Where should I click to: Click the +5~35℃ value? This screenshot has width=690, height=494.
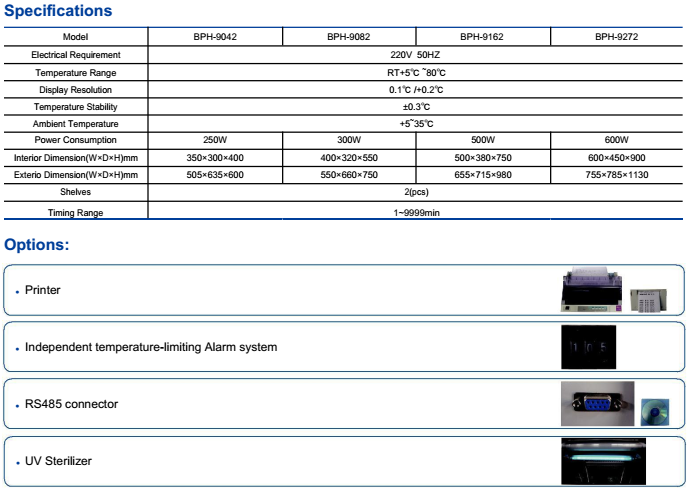[416, 124]
